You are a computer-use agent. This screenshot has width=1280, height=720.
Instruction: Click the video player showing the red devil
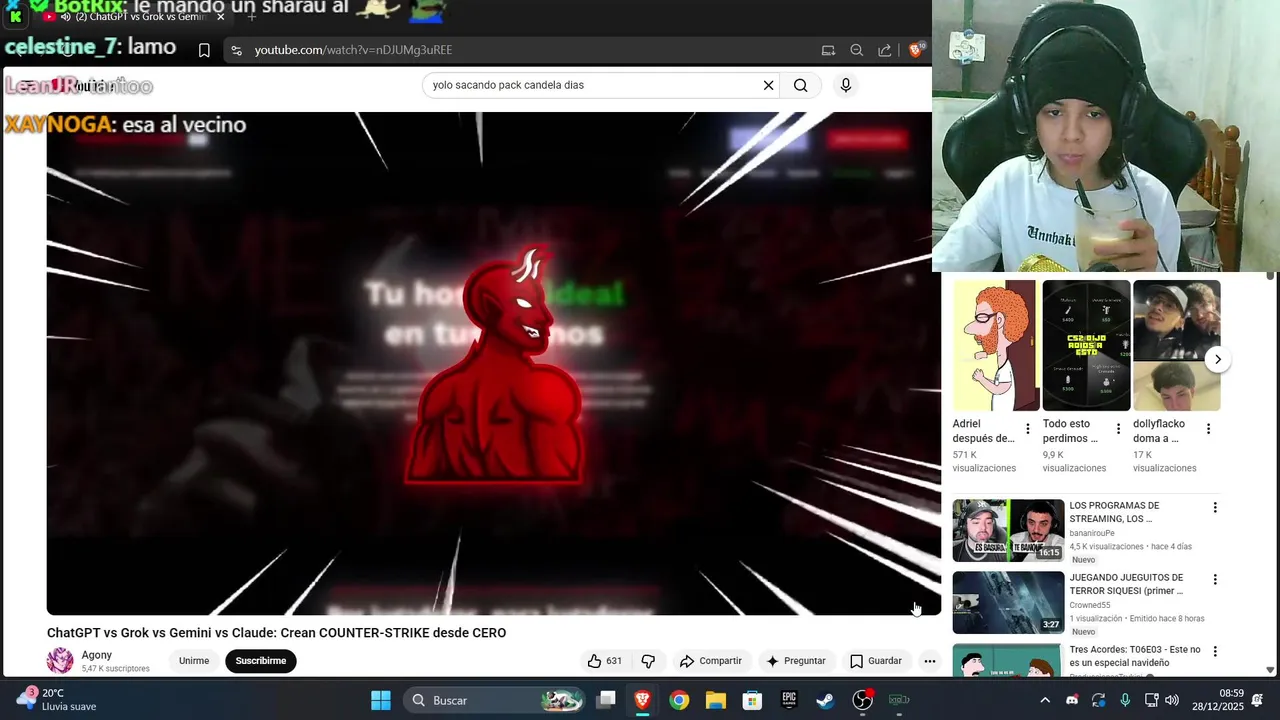pos(494,363)
